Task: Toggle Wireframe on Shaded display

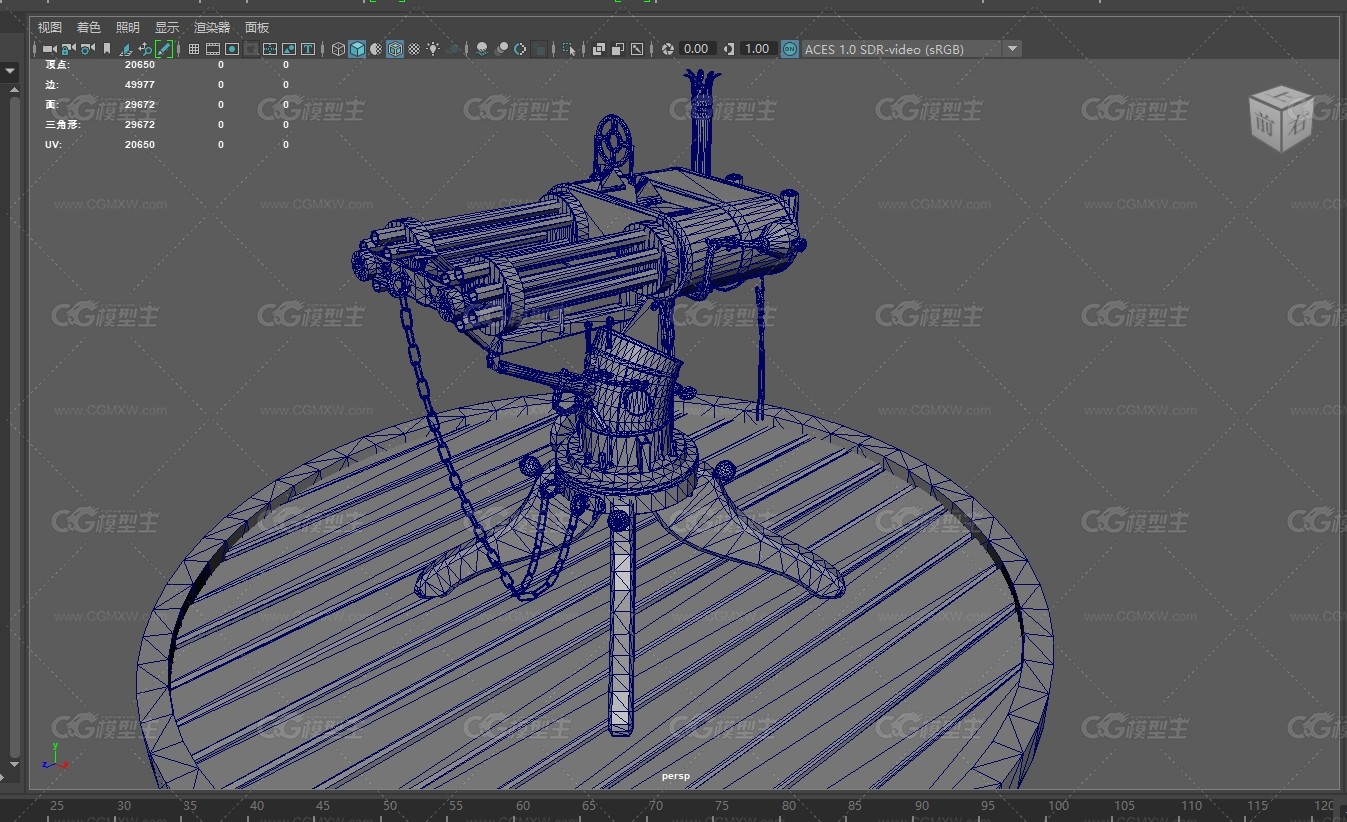Action: (395, 49)
